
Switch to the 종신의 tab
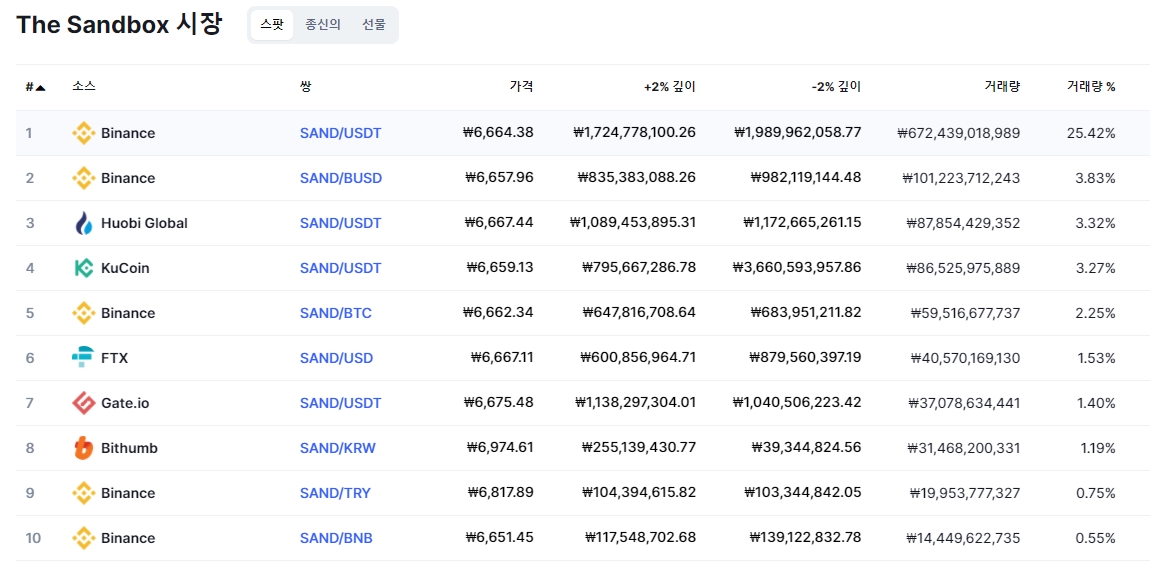tap(323, 24)
